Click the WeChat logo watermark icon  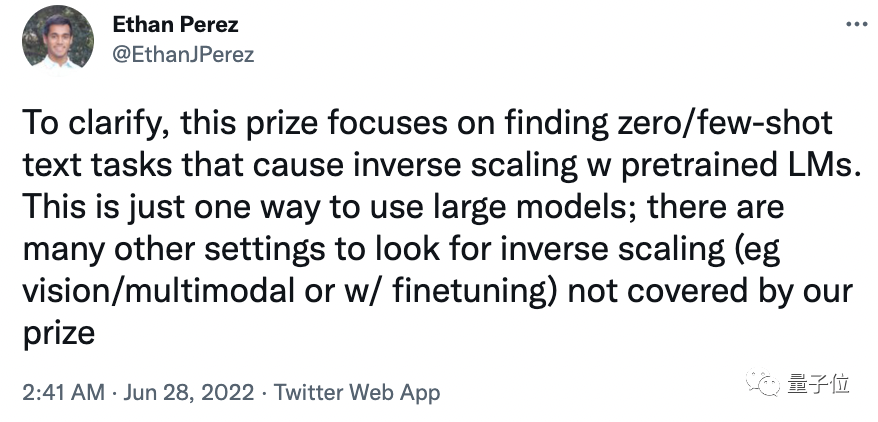pyautogui.click(x=771, y=385)
